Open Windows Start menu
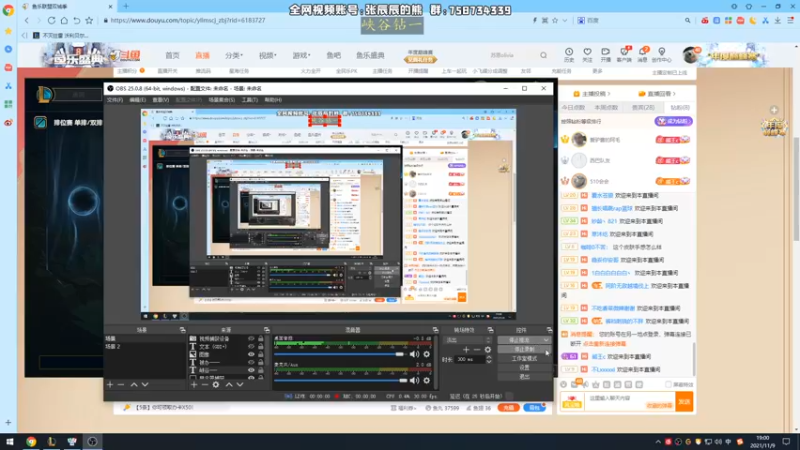This screenshot has height=450, width=800. [10, 441]
